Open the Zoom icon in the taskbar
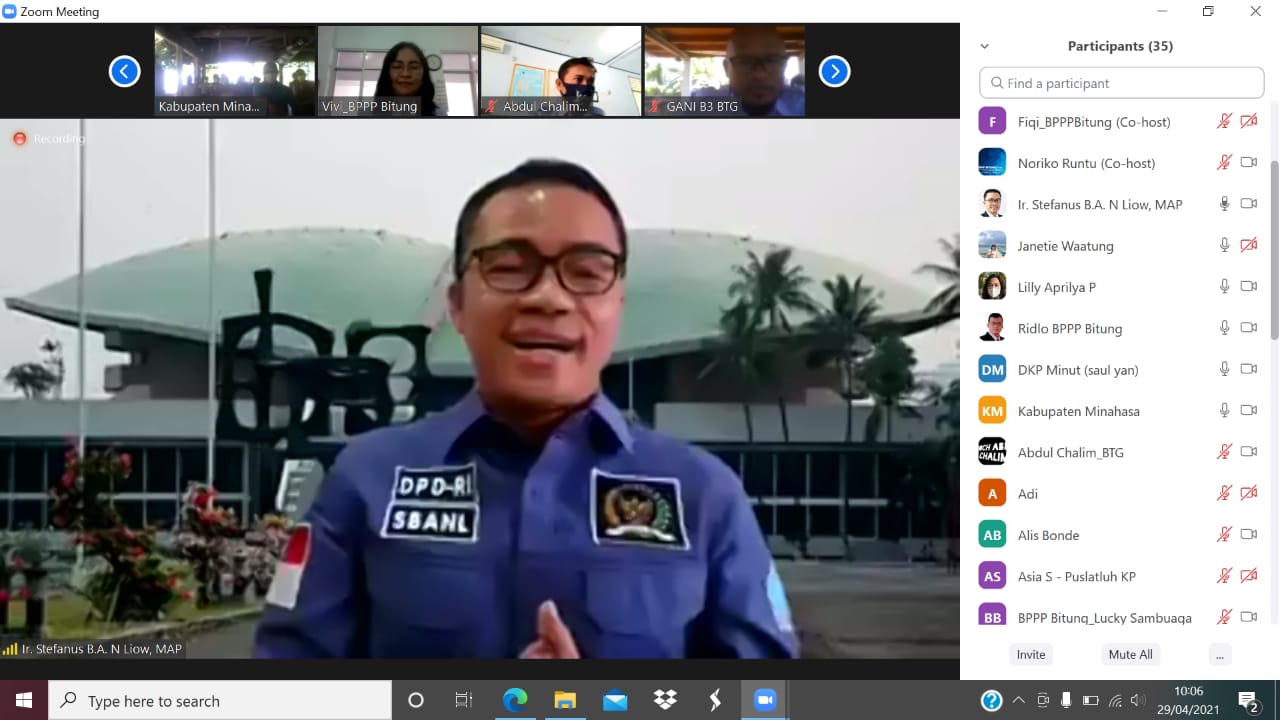1280x720 pixels. [765, 700]
